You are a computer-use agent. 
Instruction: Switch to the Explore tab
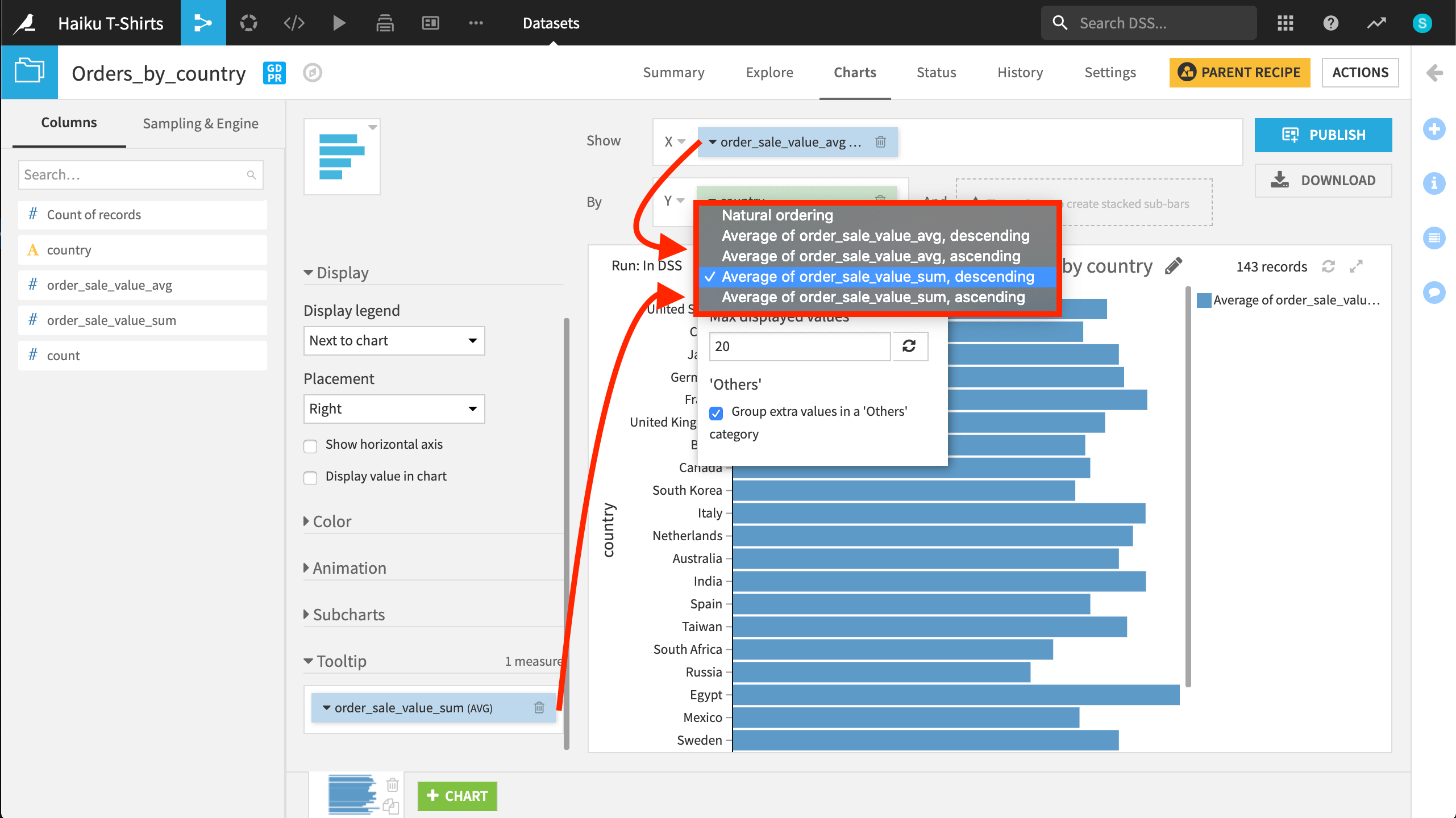click(x=769, y=73)
